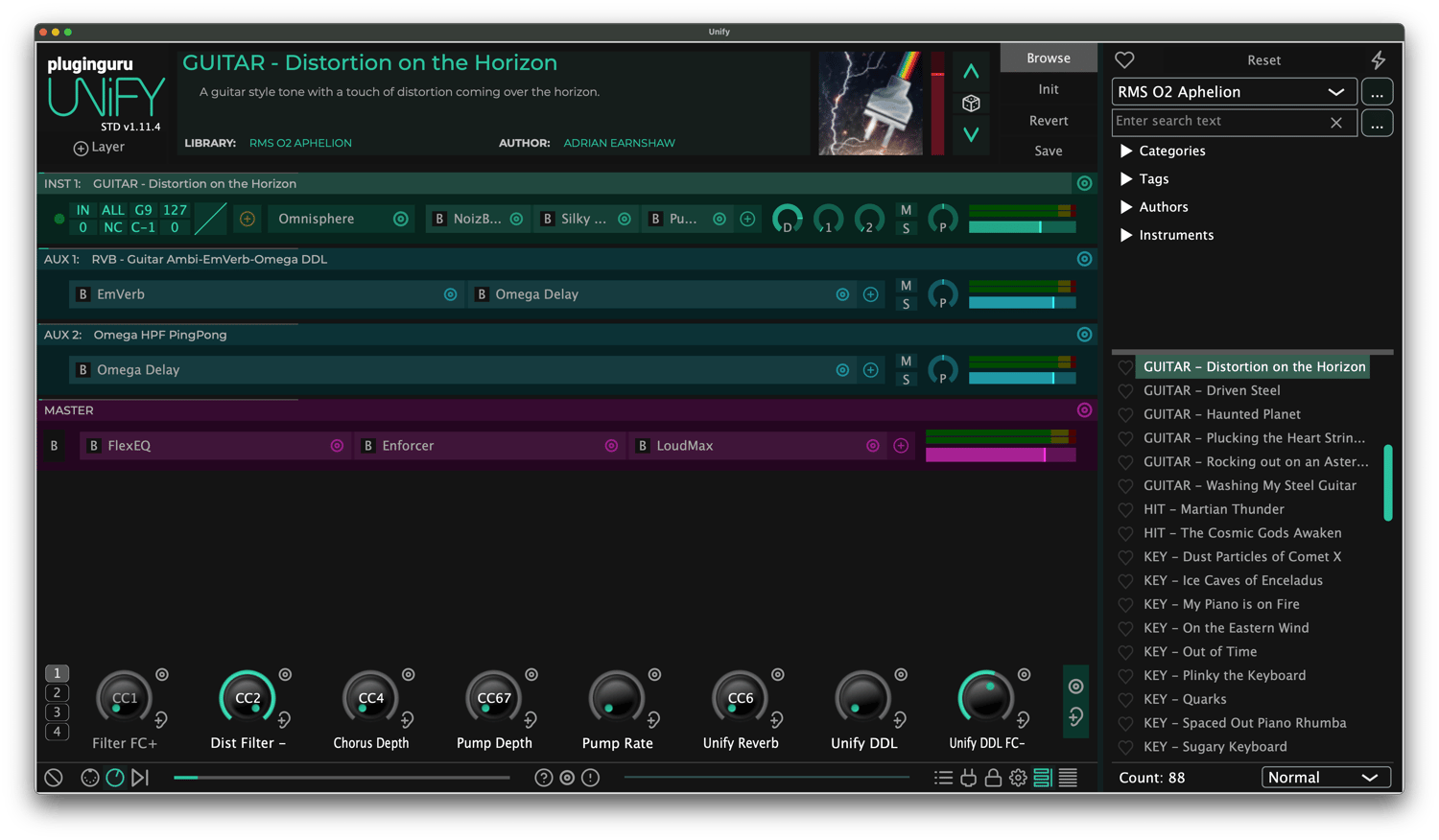Open the MIDI settings icon in the bottom bar

(89, 778)
